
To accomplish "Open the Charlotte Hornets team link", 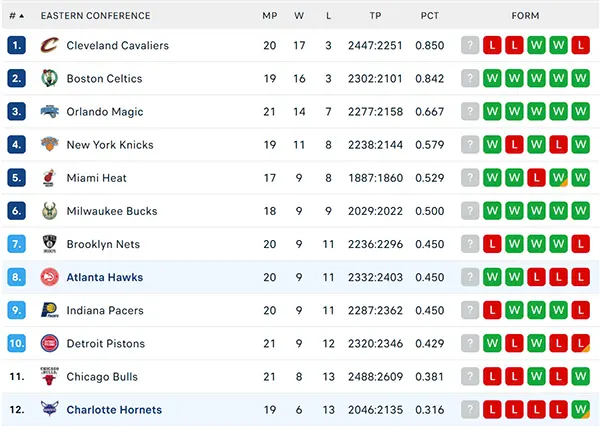I will point(114,410).
